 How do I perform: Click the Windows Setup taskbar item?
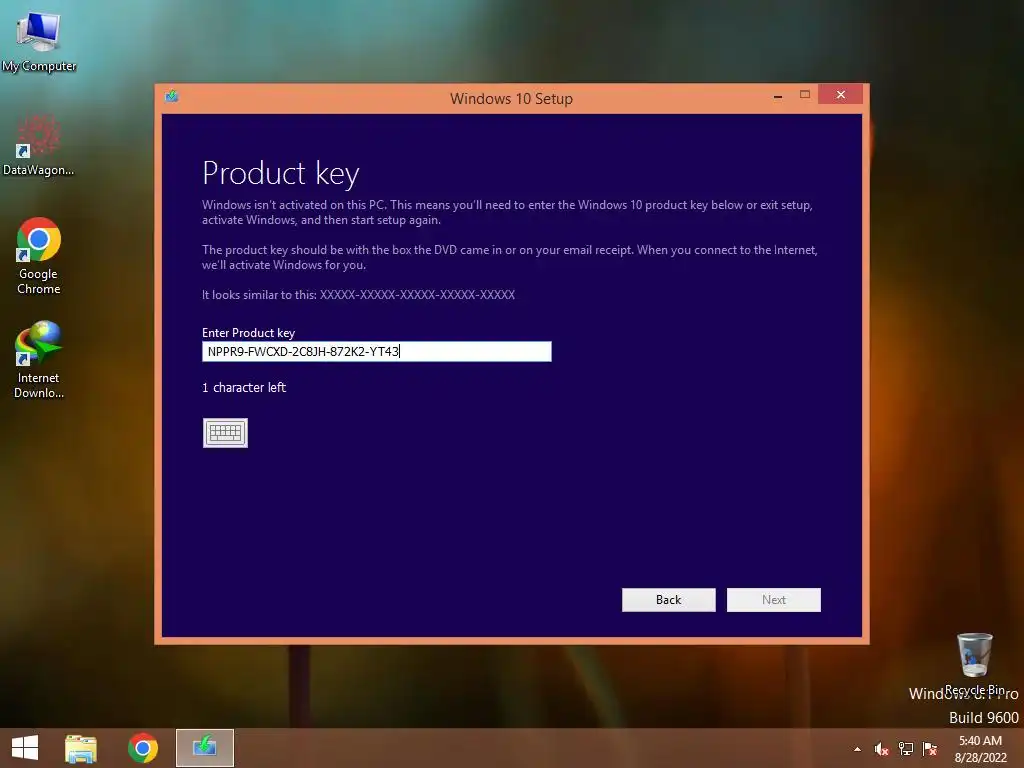point(205,748)
